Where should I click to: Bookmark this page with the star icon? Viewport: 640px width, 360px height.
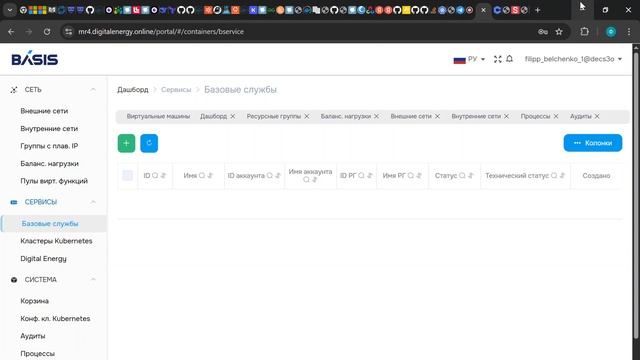click(559, 32)
